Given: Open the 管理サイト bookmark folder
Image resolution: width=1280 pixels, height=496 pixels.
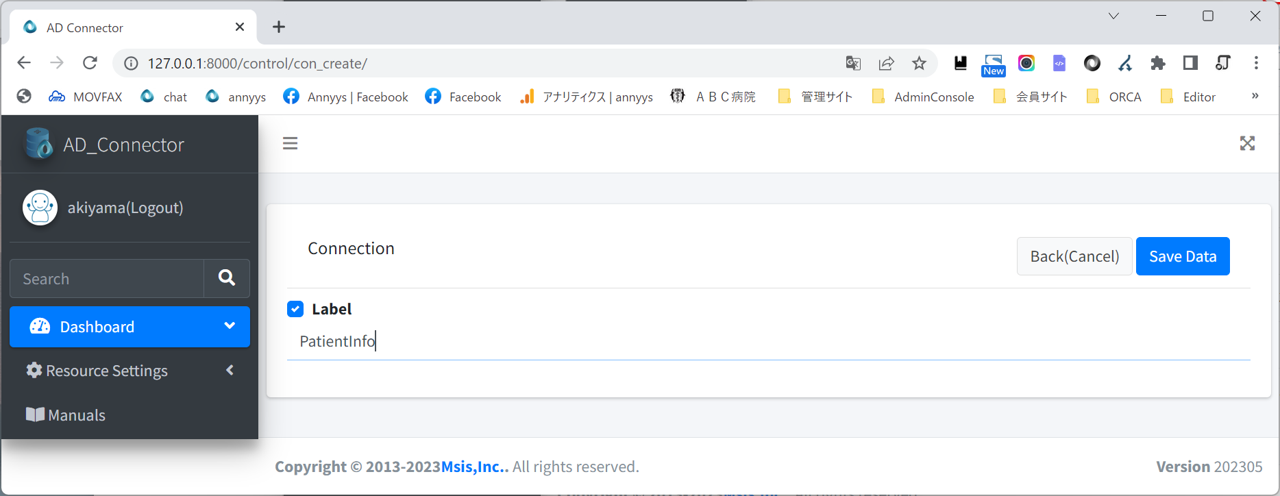Looking at the screenshot, I should (815, 97).
